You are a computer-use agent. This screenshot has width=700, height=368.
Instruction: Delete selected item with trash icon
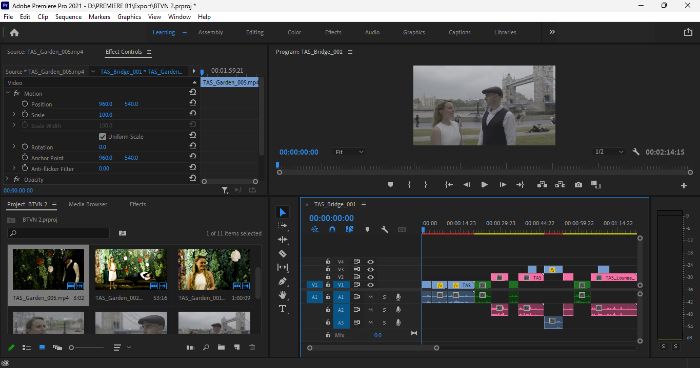point(252,347)
